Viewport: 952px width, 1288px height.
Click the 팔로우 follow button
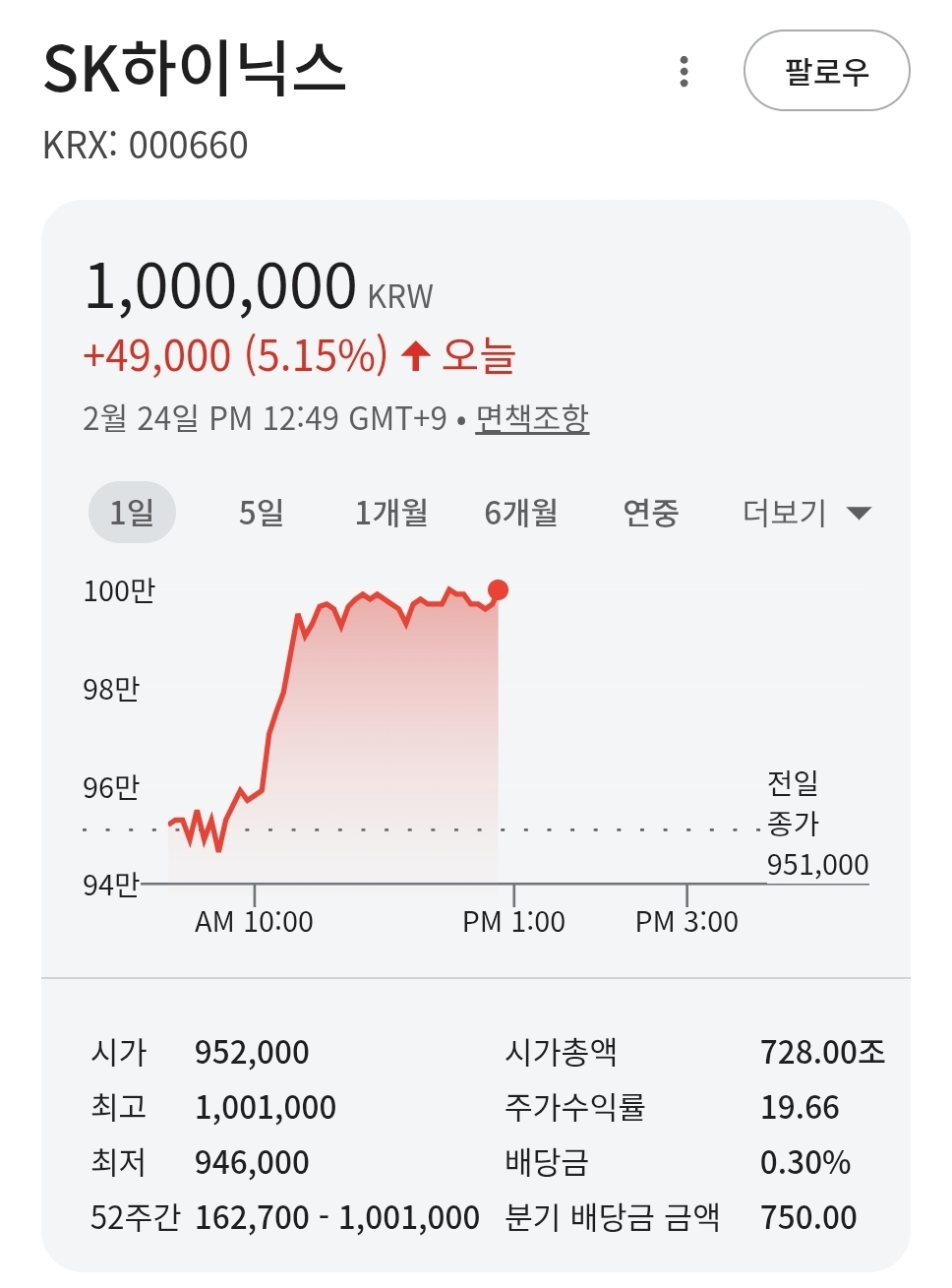[x=826, y=72]
